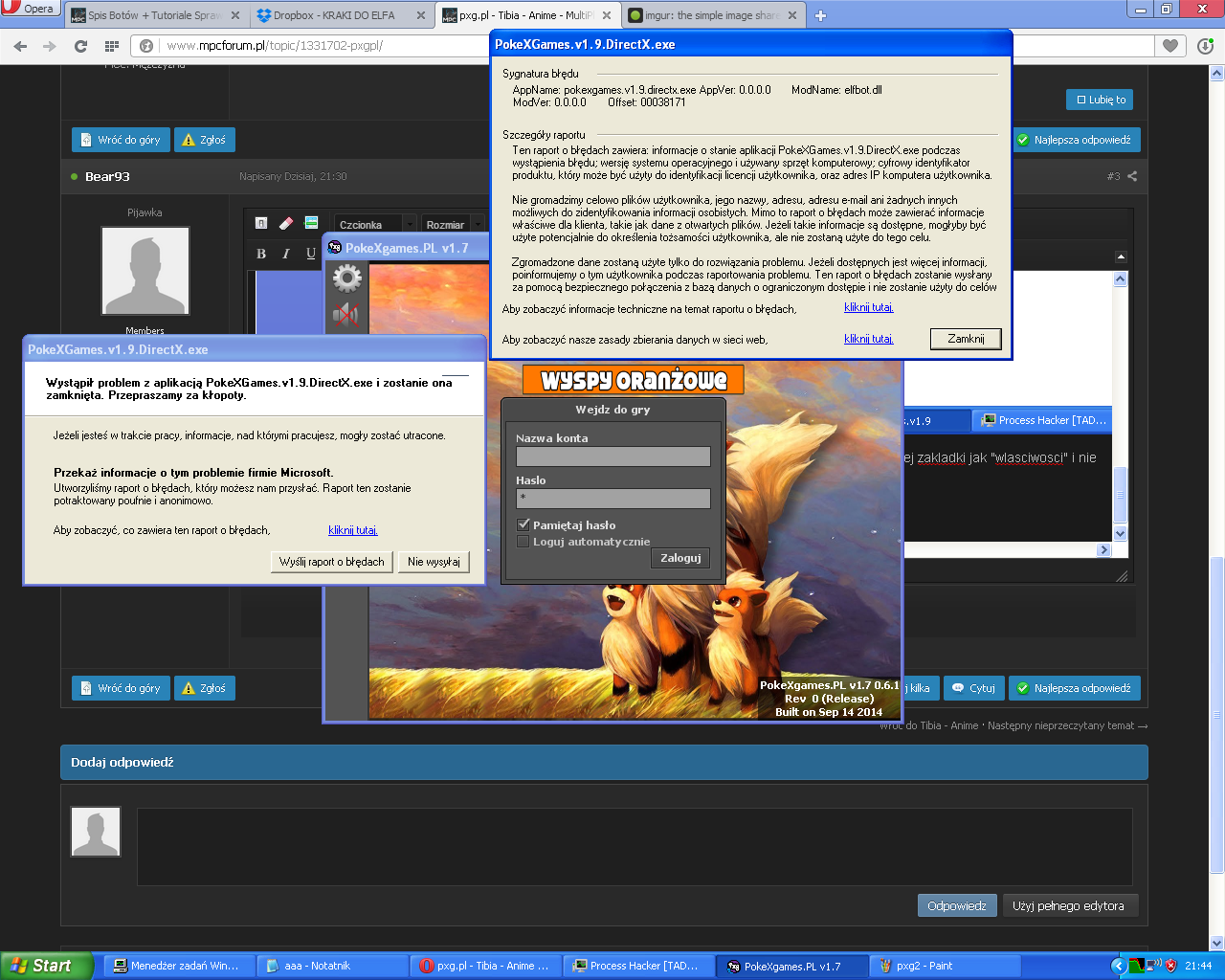Toggle underline formatting in the editor
Viewport: 1225px width, 980px height.
[x=310, y=254]
